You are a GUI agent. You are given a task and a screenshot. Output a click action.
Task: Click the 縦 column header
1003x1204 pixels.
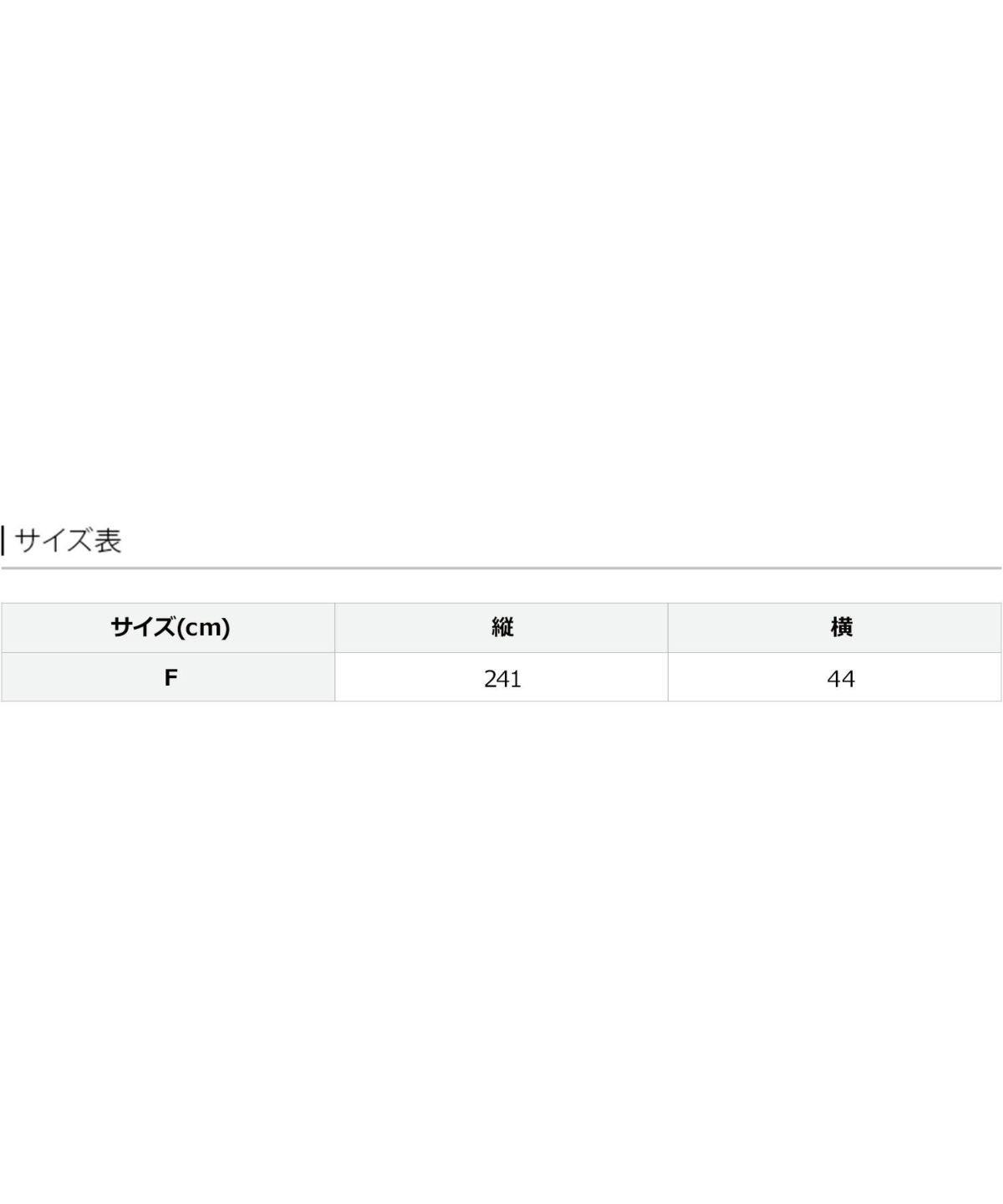(x=501, y=627)
